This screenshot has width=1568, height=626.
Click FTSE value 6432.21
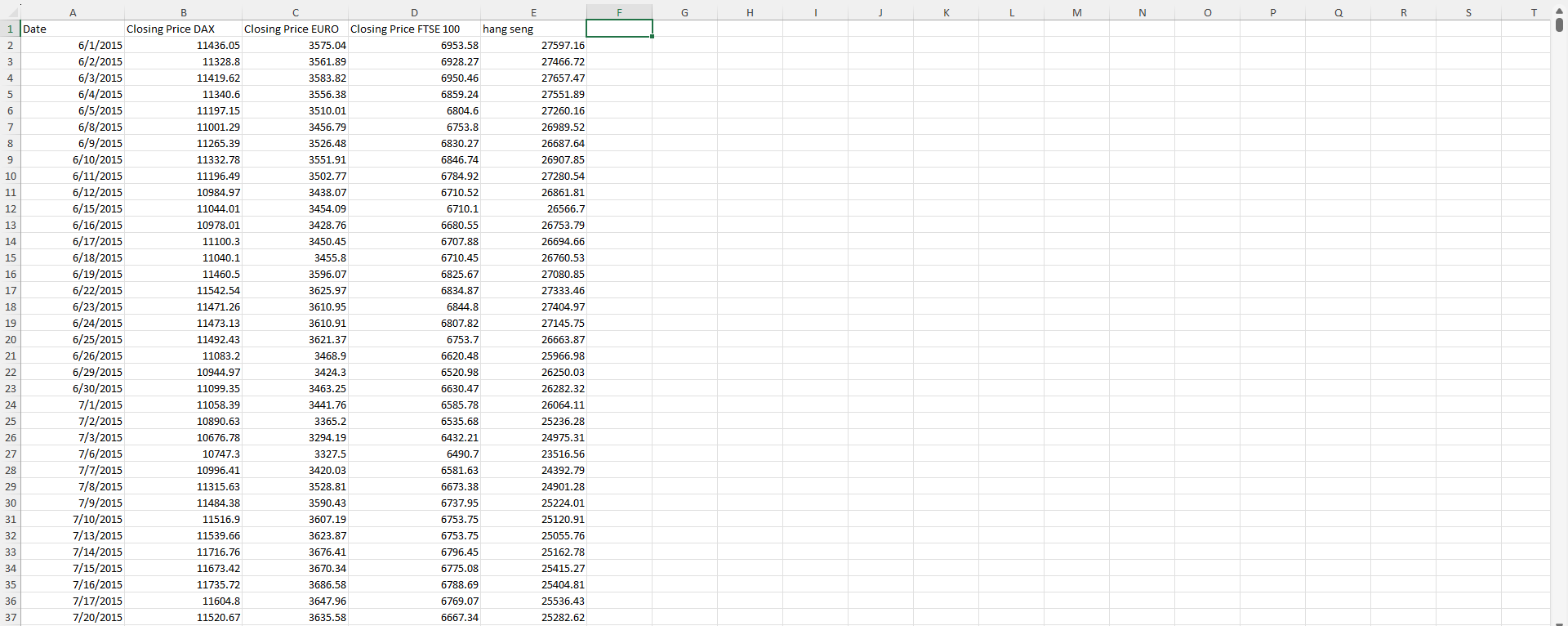tap(414, 437)
